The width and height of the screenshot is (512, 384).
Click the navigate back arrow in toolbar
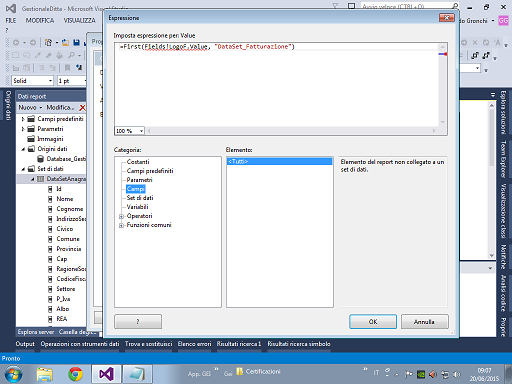pos(15,43)
